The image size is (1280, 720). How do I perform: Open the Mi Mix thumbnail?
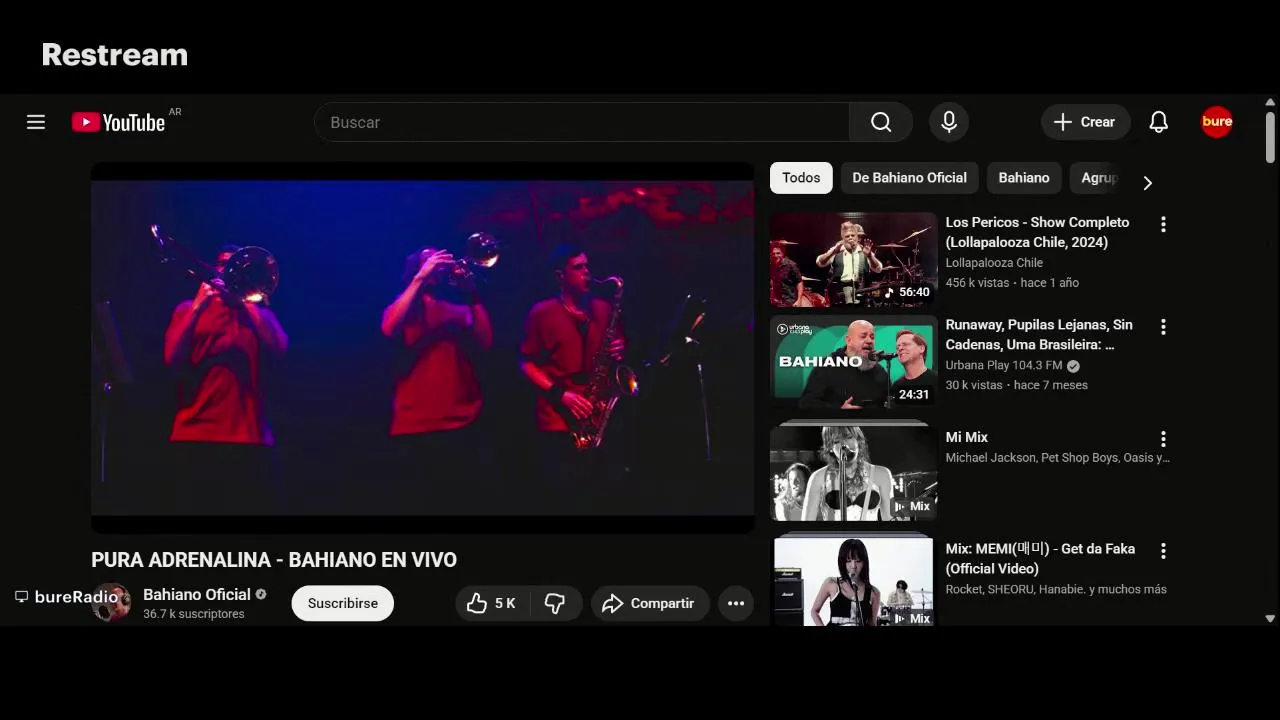[x=853, y=471]
